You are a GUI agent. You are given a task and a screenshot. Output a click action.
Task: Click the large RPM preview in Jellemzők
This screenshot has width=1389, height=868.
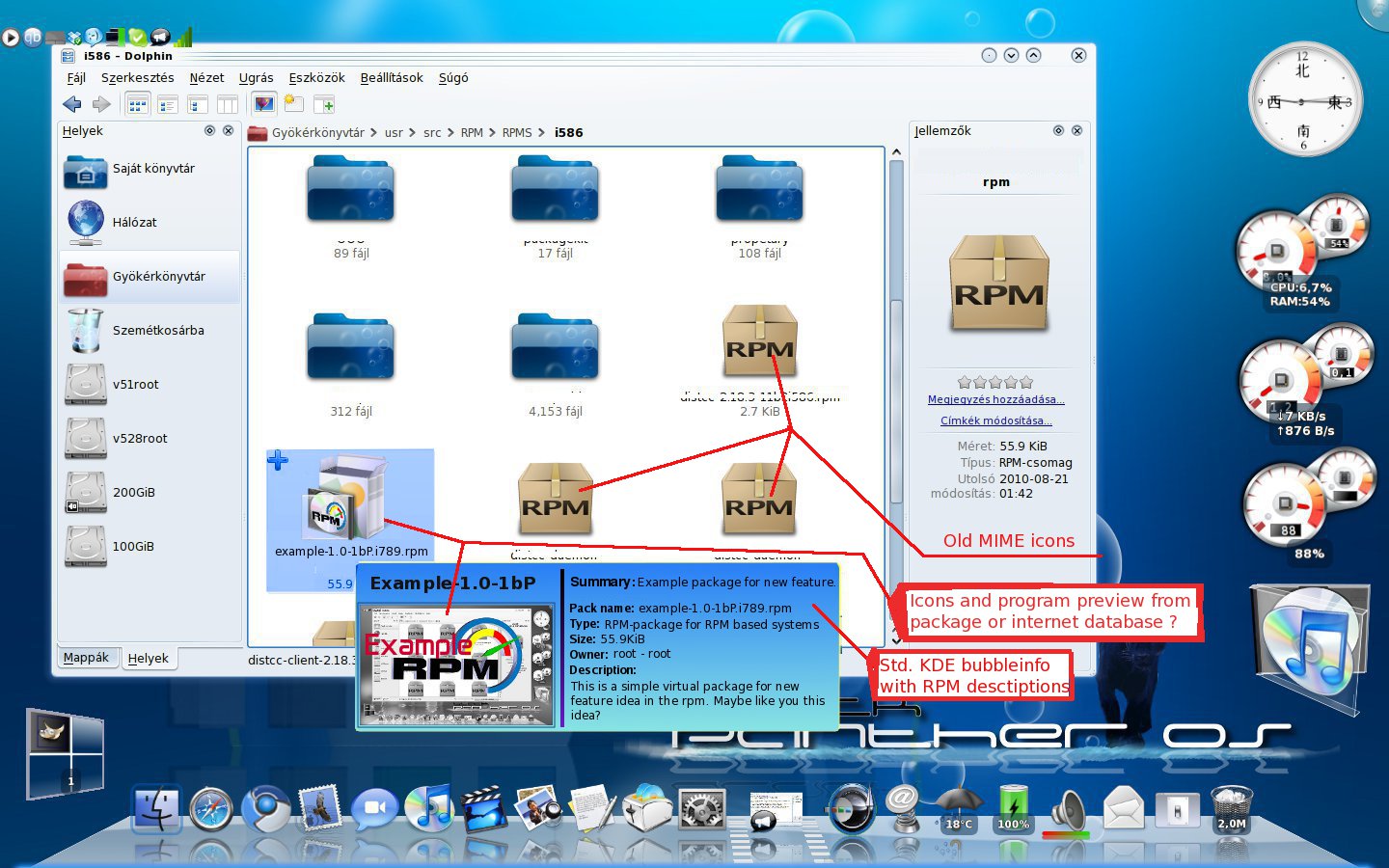click(x=998, y=283)
